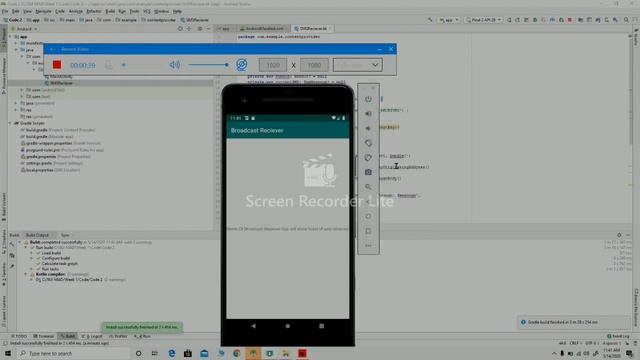Open the Android project view dropdown
Viewport: 640px width, 360px height.
click(x=24, y=29)
